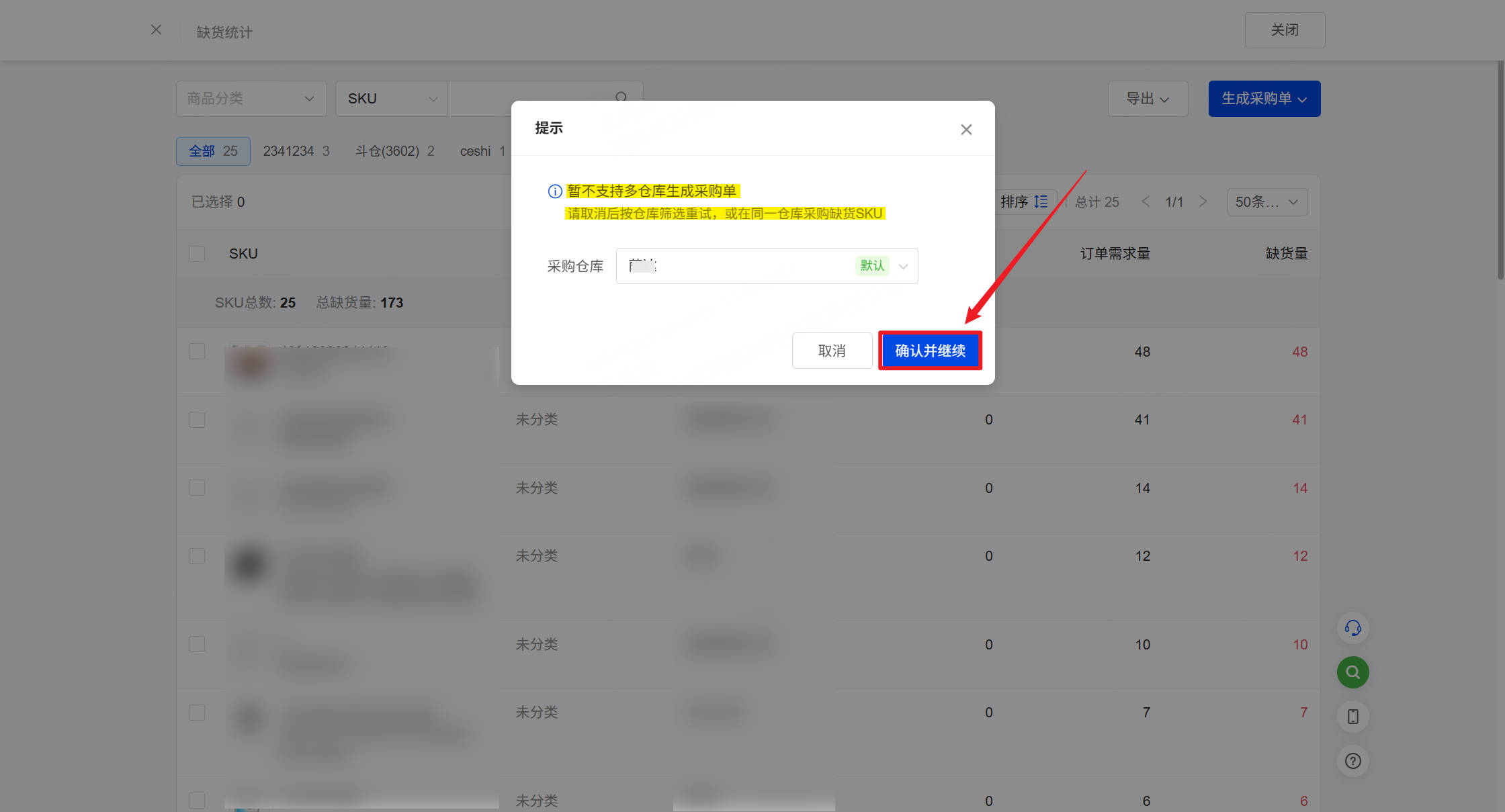Screen dimensions: 1505x812
Task: Click the mobile phone floating icon
Action: pyautogui.click(x=1352, y=717)
